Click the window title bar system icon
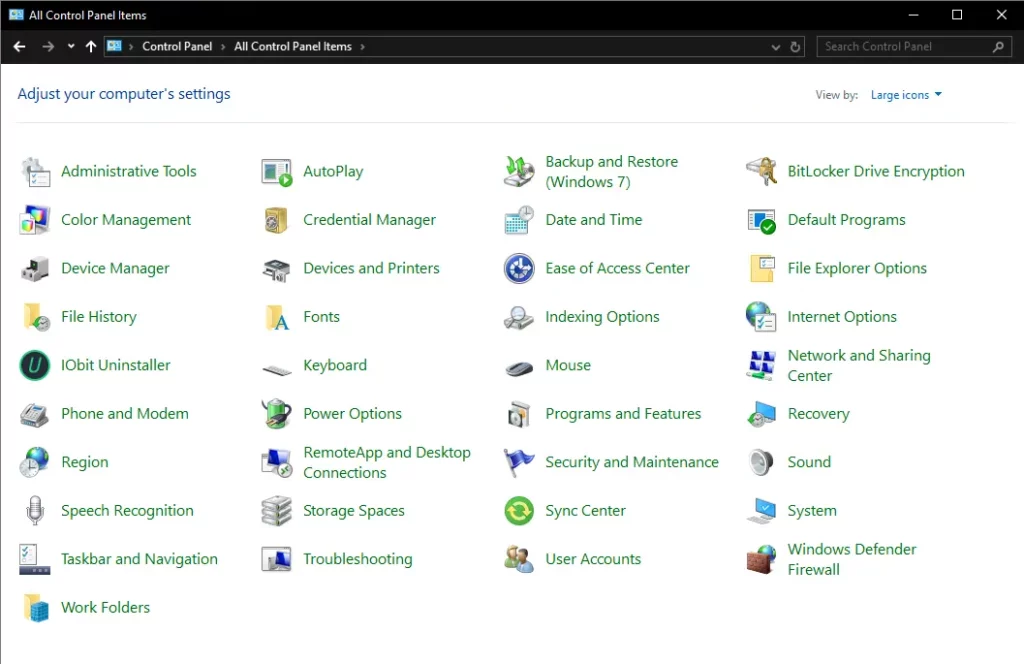Screen dimensions: 1024x664 [x=16, y=14]
